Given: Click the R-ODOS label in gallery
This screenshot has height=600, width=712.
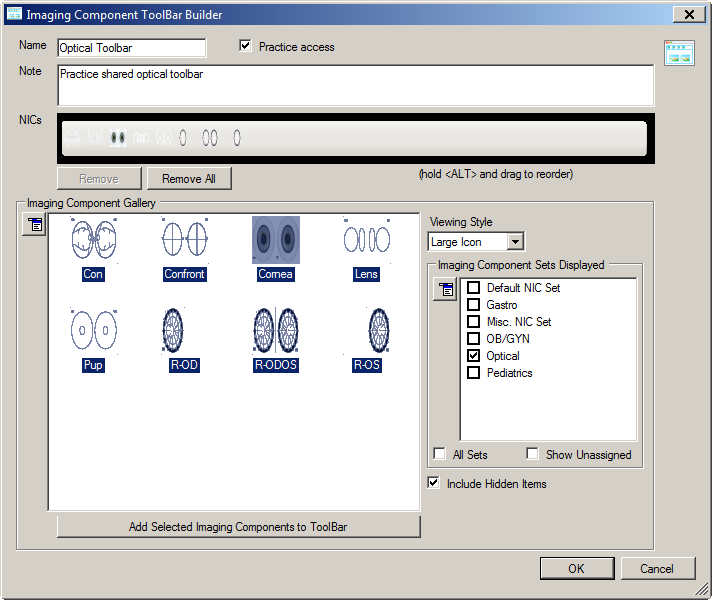Looking at the screenshot, I should (276, 365).
